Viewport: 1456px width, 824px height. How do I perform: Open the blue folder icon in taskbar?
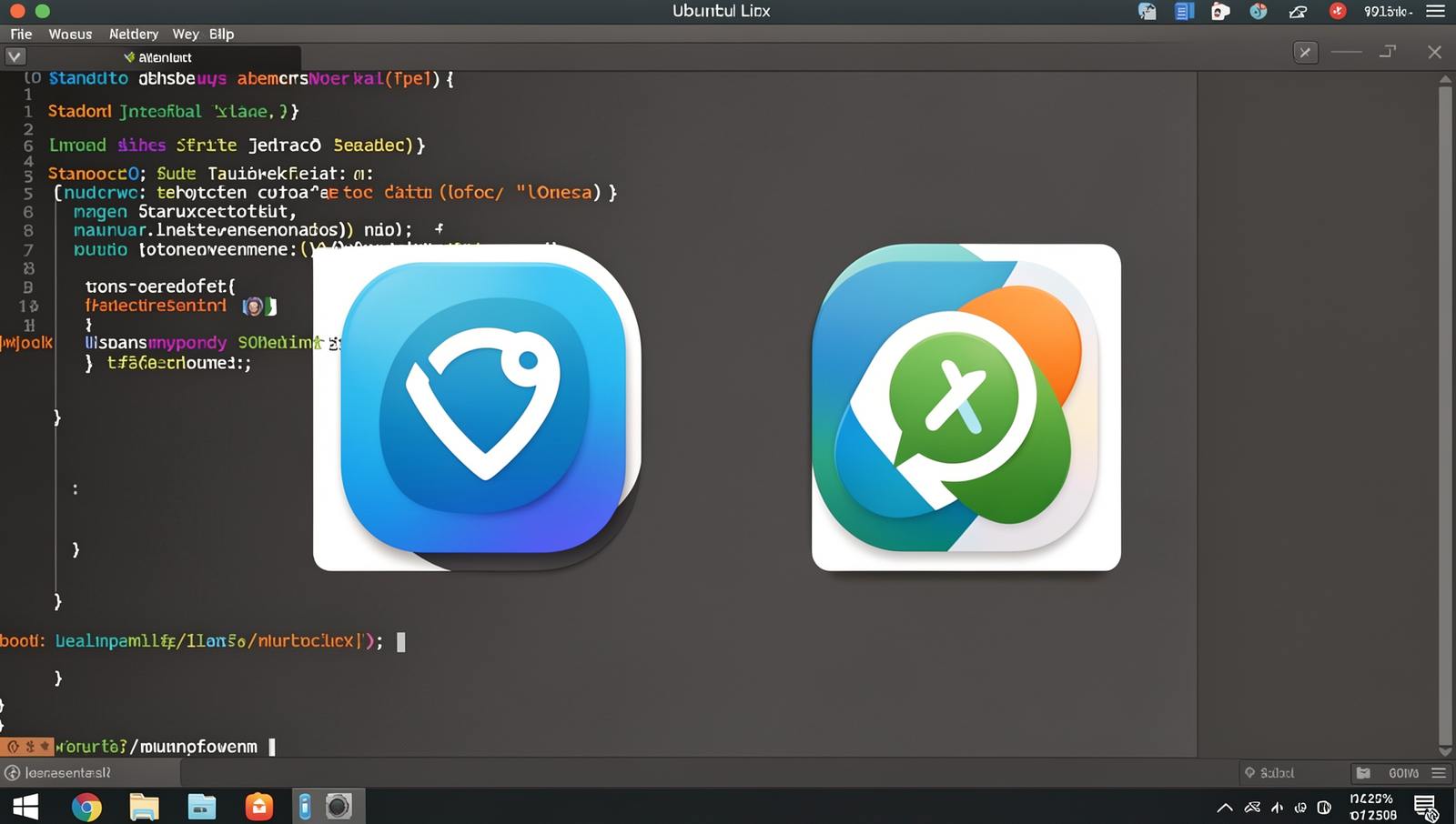point(202,807)
